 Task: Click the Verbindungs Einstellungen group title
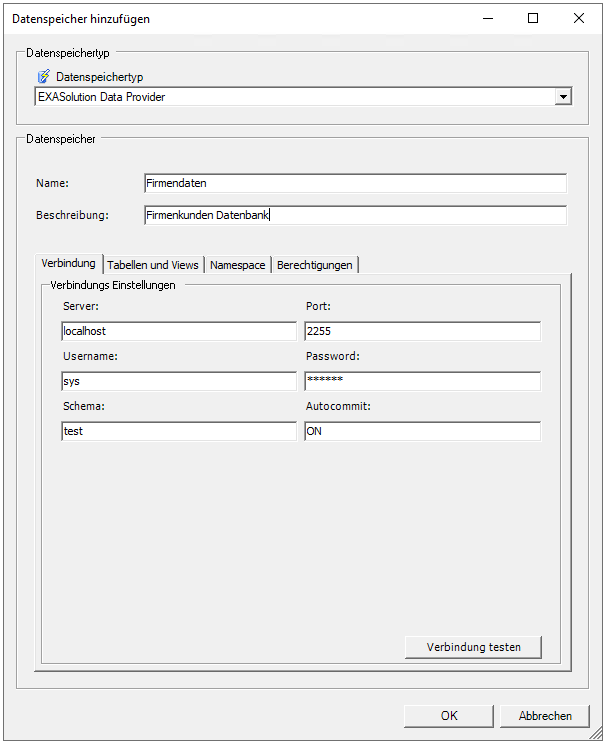pos(113,285)
